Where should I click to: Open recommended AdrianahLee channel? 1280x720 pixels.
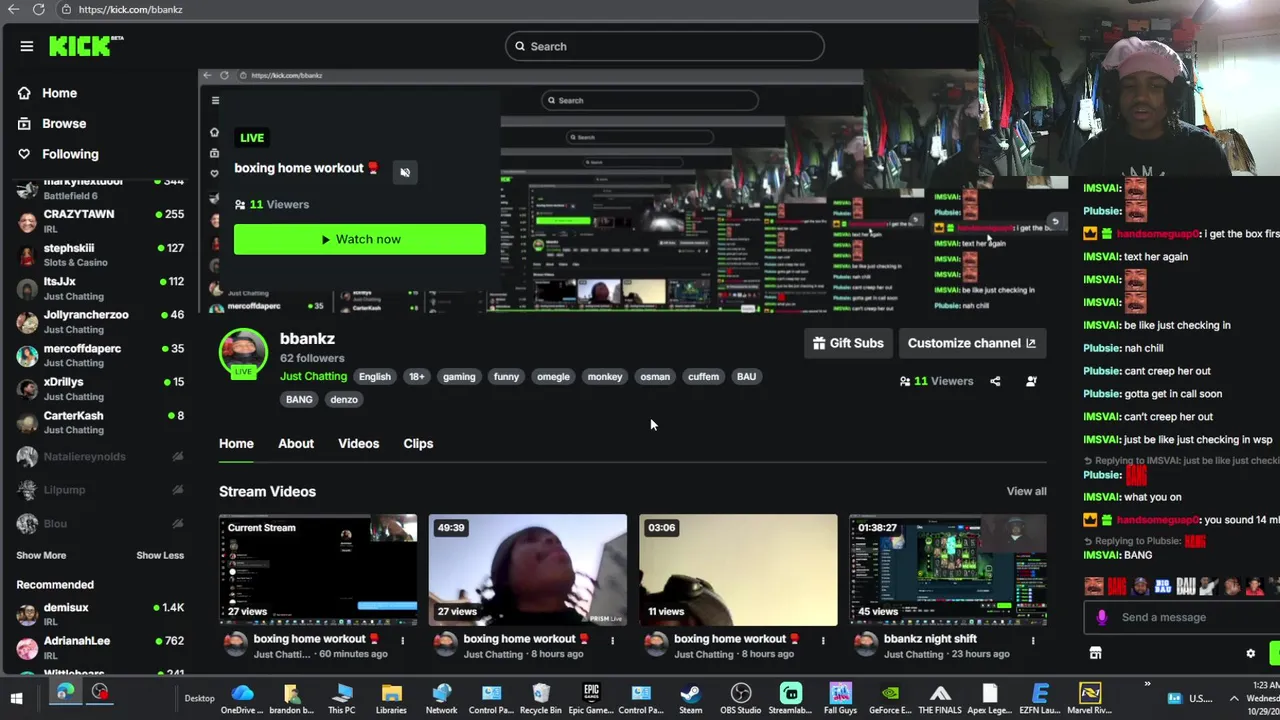coord(100,647)
